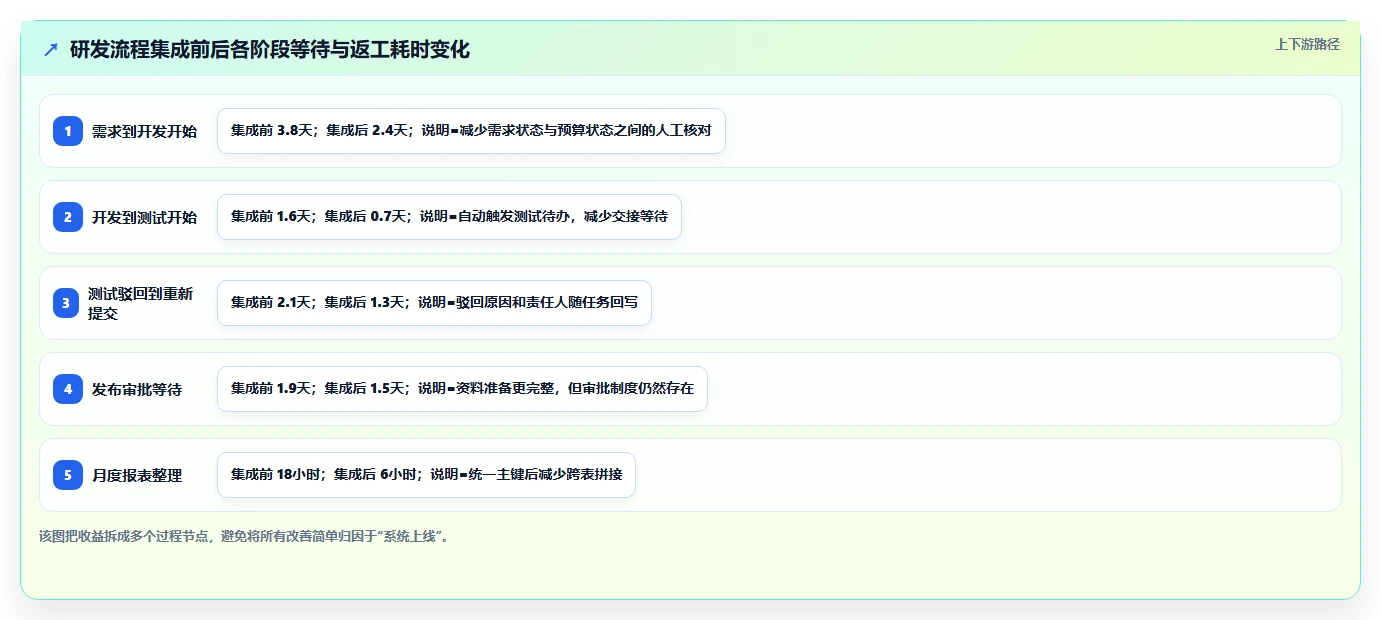Viewport: 1381px width, 620px height.
Task: Select the 发布审批等待 stage label
Action: (137, 389)
